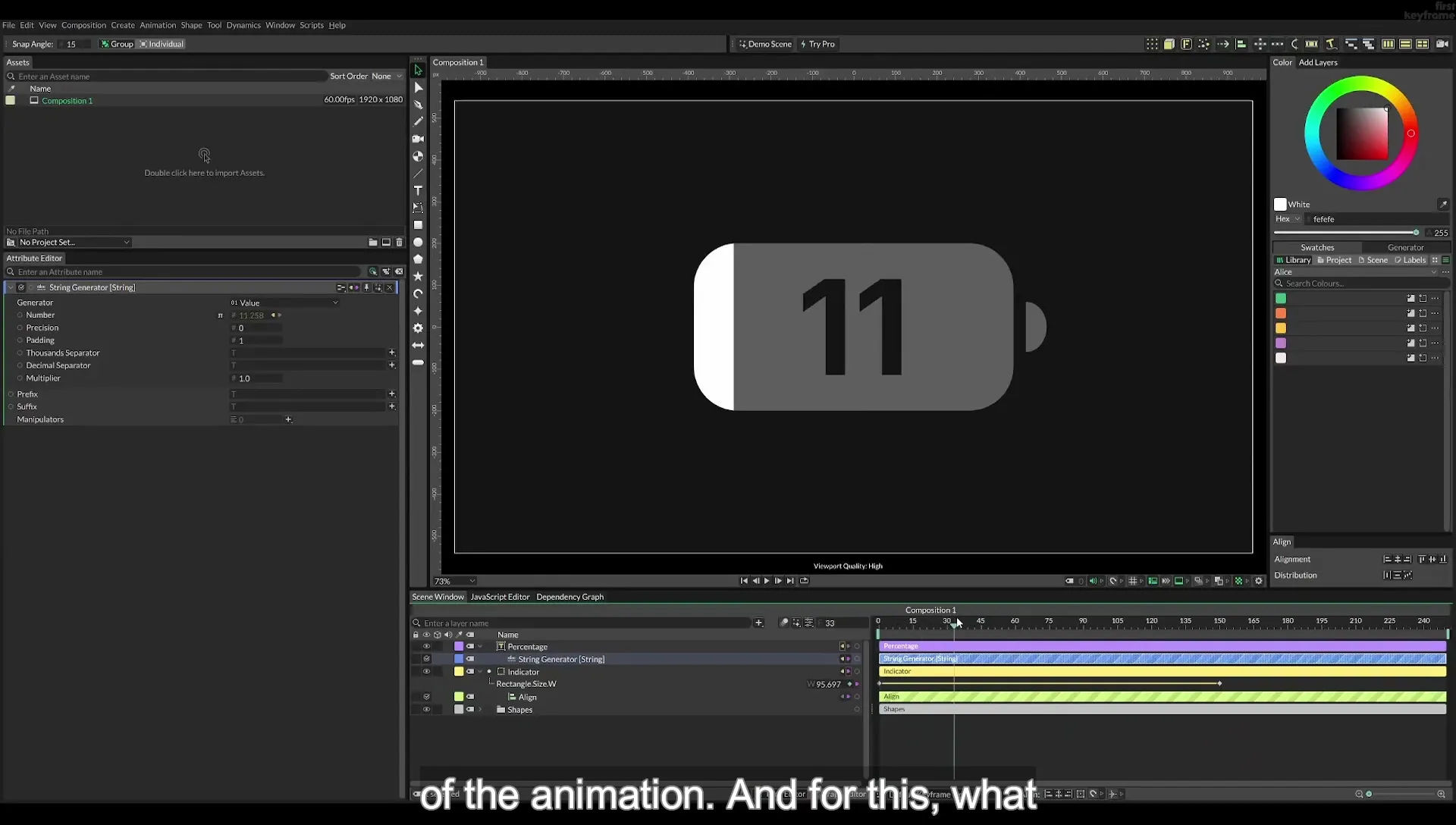The width and height of the screenshot is (1456, 825).
Task: Click the eyedropper color picker icon
Action: (1443, 204)
